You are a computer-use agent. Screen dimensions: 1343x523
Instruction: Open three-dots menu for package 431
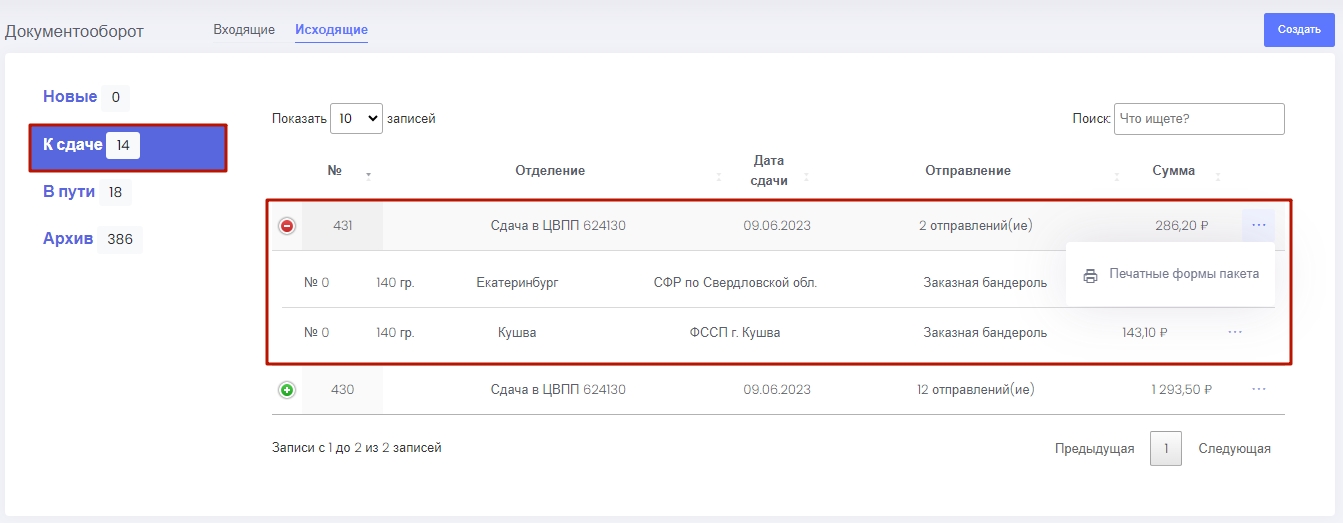[x=1258, y=225]
